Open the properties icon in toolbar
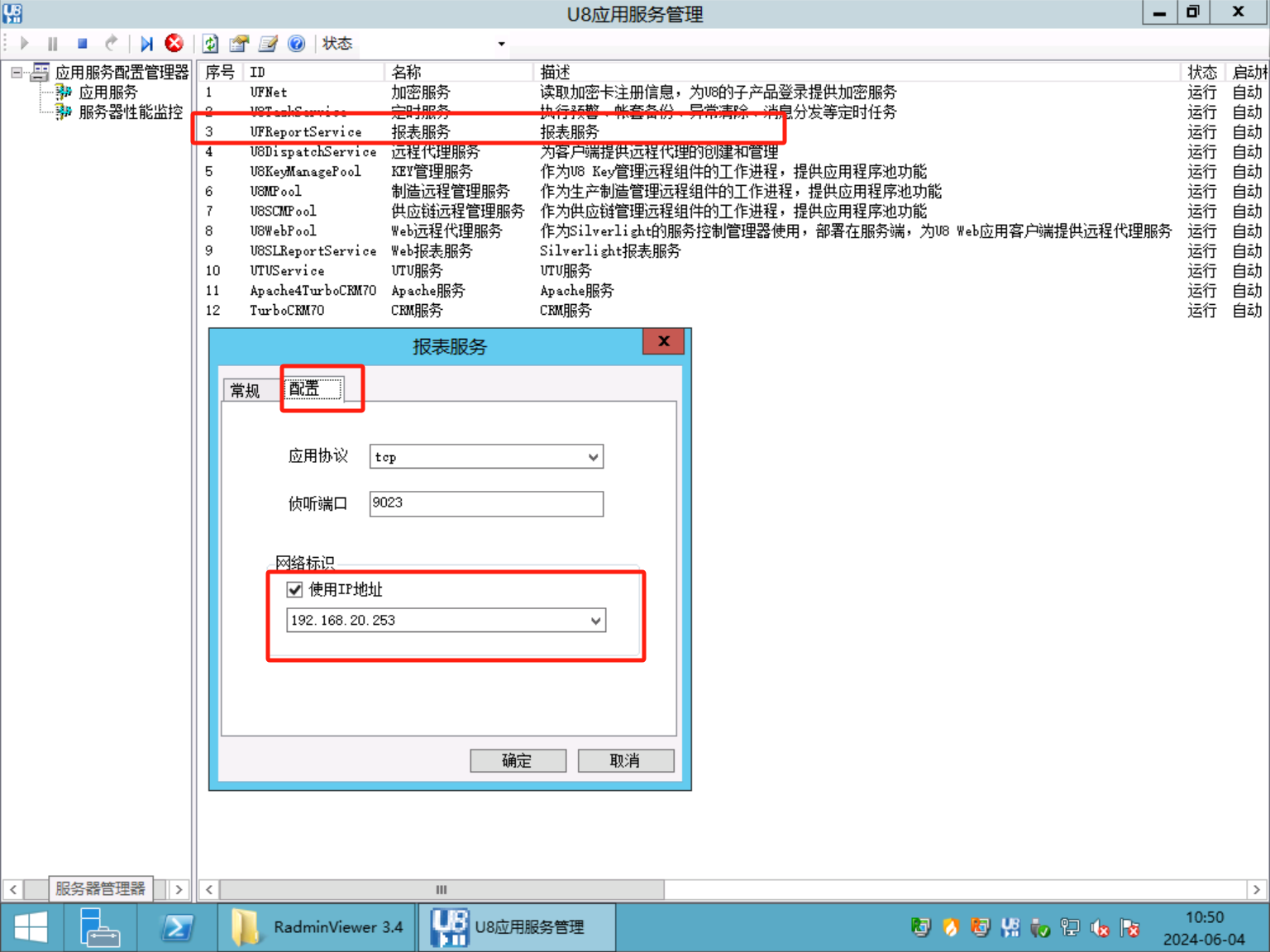 pos(240,44)
